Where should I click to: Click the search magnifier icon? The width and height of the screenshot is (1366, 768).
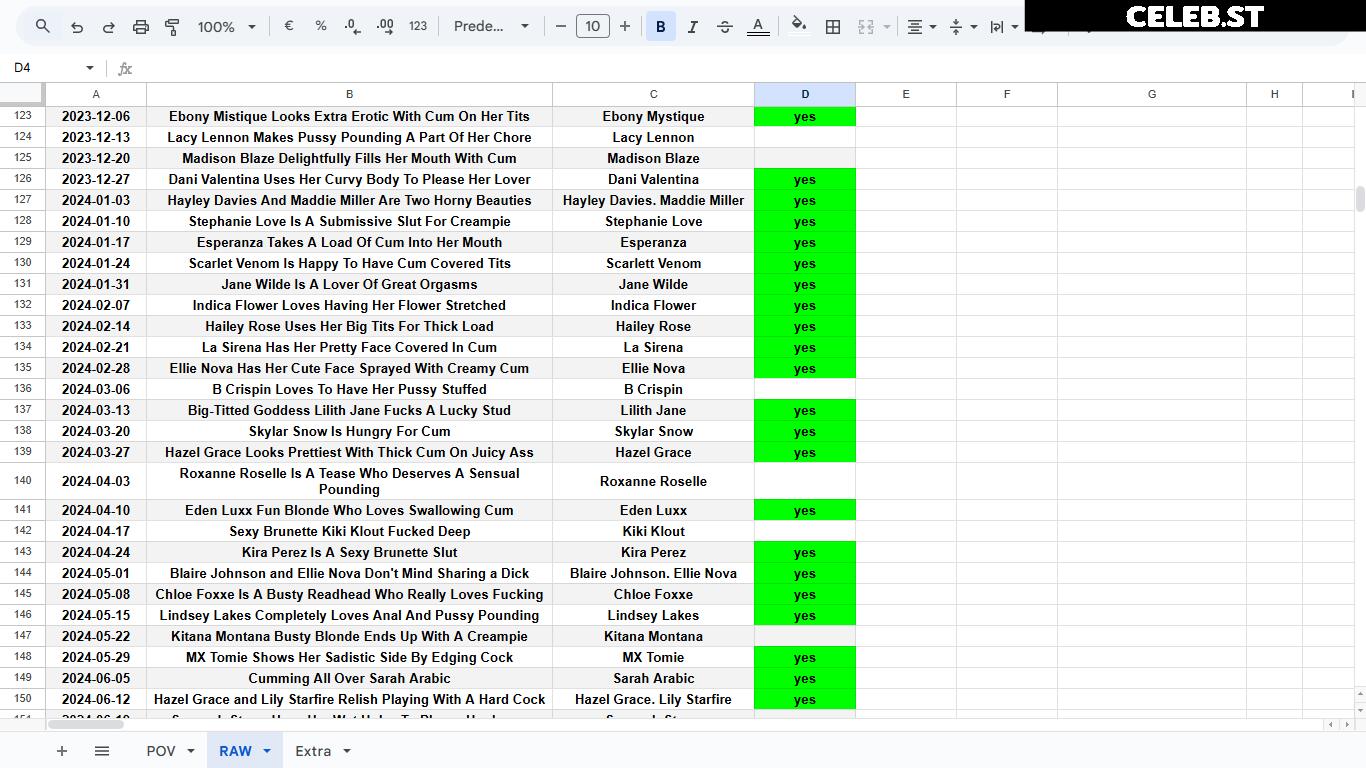click(43, 27)
